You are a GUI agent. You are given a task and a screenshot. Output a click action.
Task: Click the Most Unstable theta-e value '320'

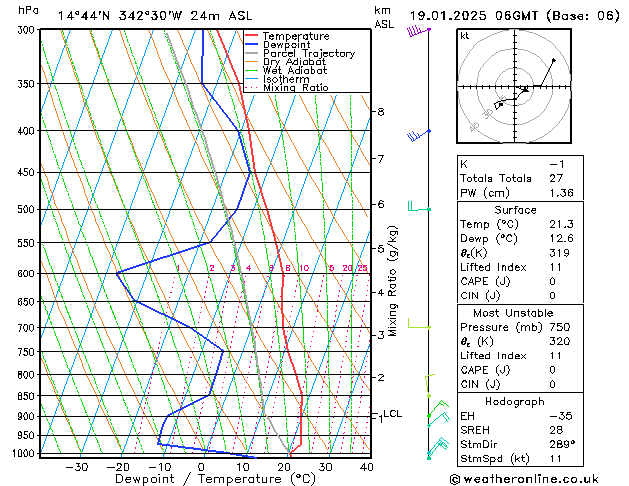[x=560, y=342]
